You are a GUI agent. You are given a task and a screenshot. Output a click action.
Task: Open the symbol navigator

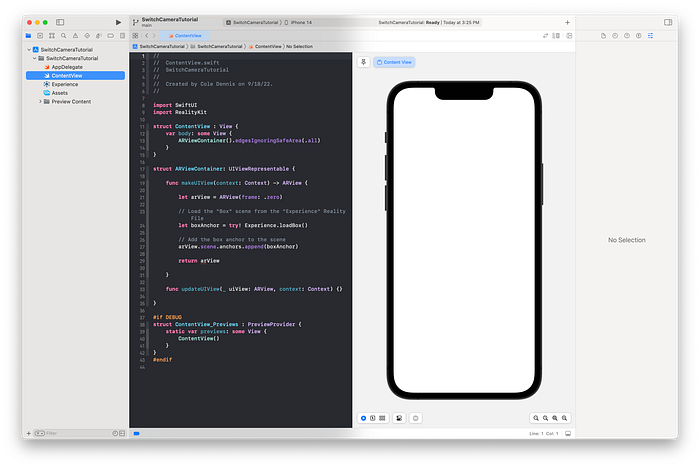(x=52, y=36)
